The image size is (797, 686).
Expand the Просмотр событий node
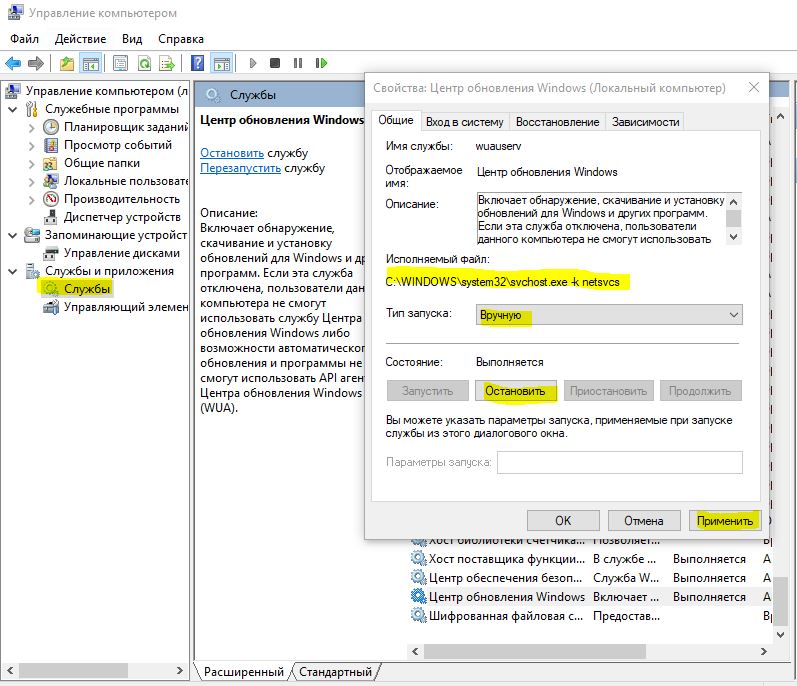coord(32,146)
